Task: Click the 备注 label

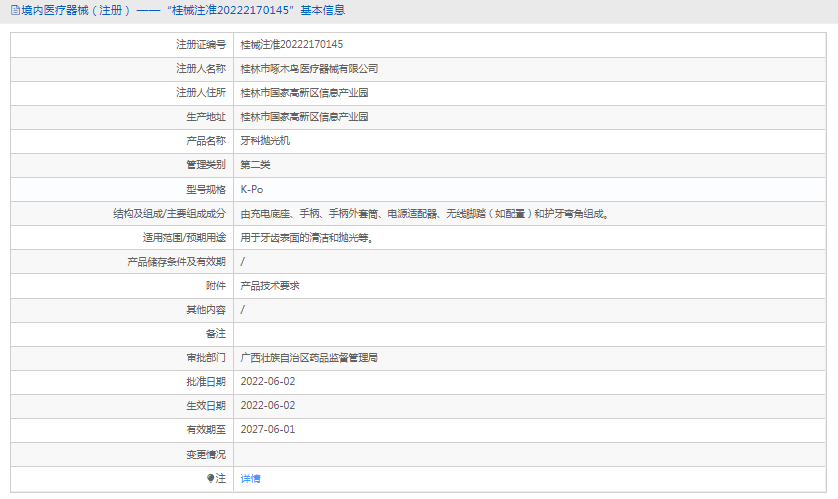Action: point(216,333)
